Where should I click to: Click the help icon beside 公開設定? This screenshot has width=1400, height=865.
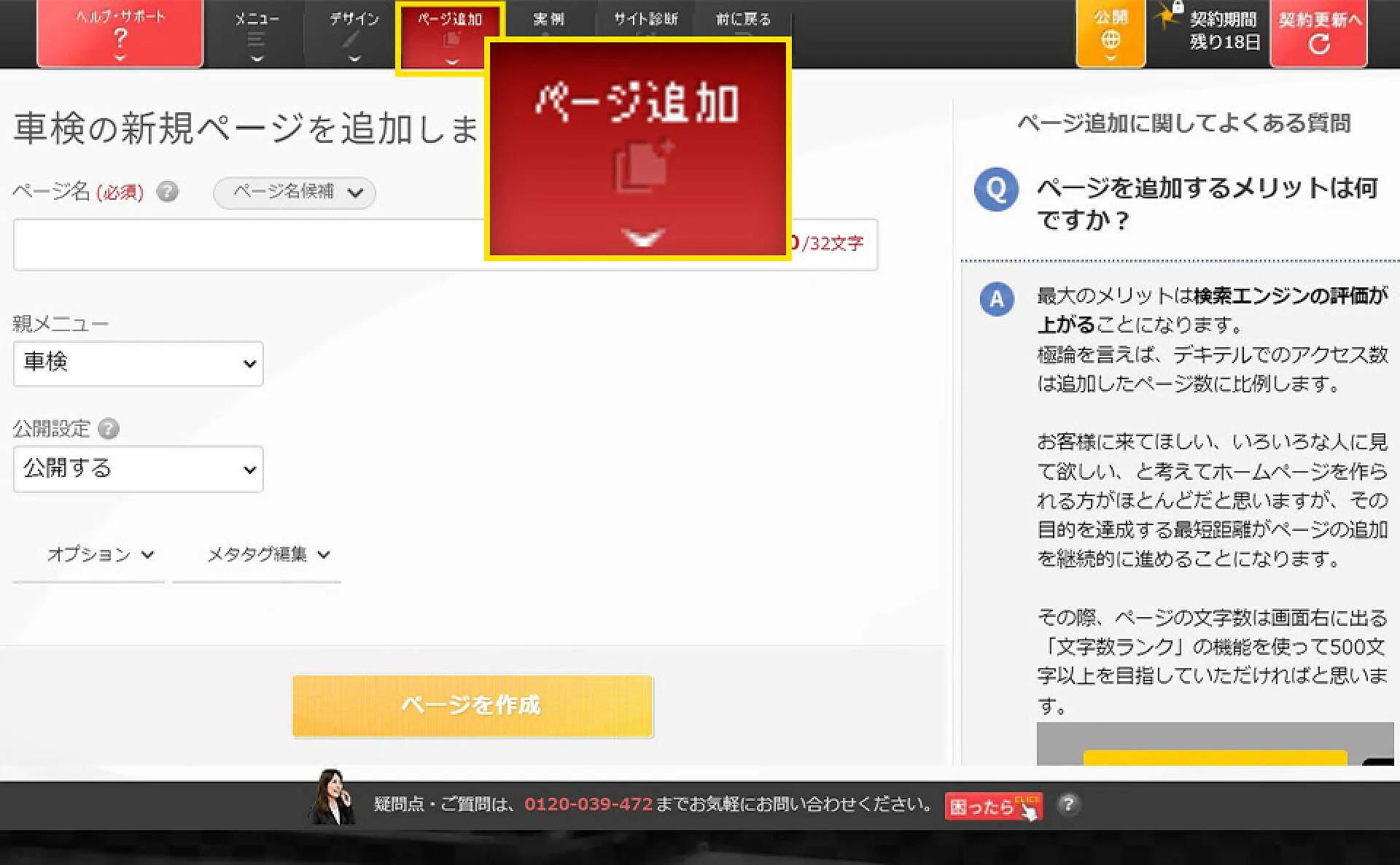click(109, 428)
